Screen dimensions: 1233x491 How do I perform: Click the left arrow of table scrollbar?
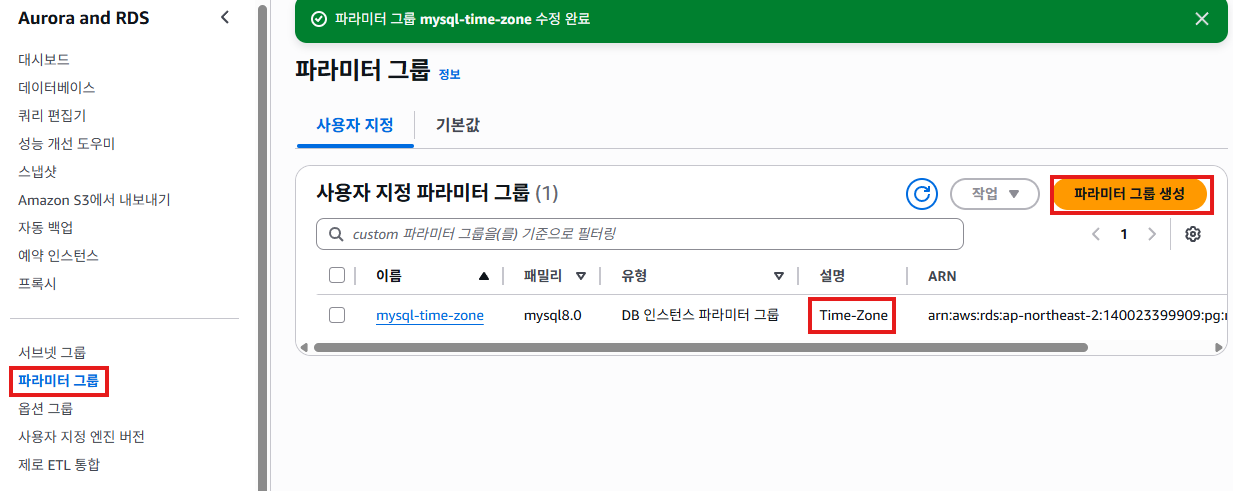(305, 348)
